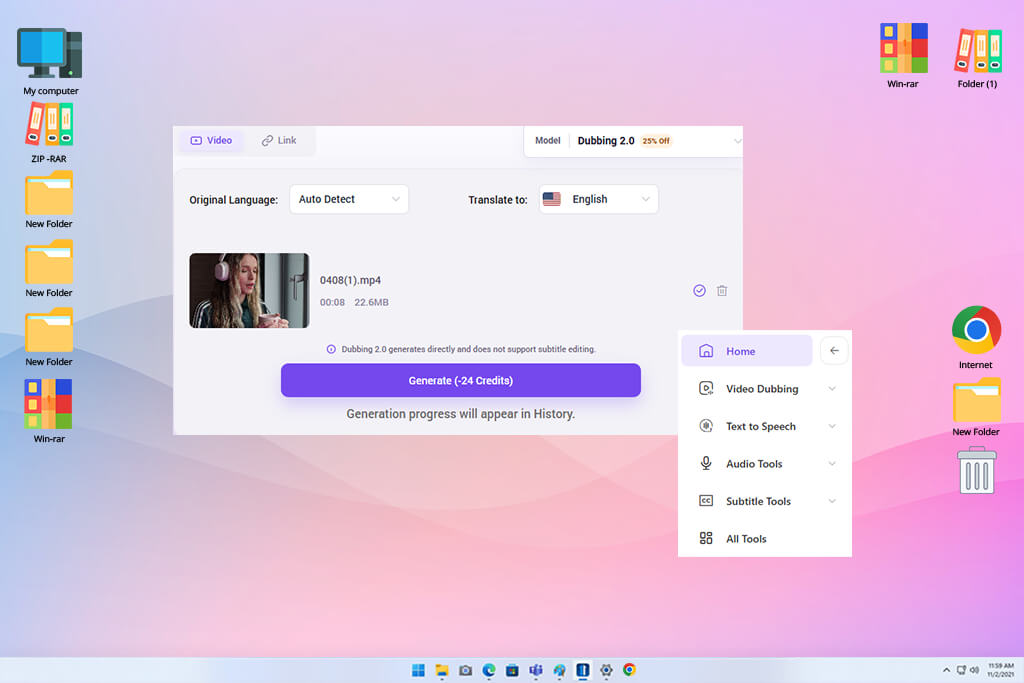Expand the Text to Speech chevron

(x=832, y=426)
